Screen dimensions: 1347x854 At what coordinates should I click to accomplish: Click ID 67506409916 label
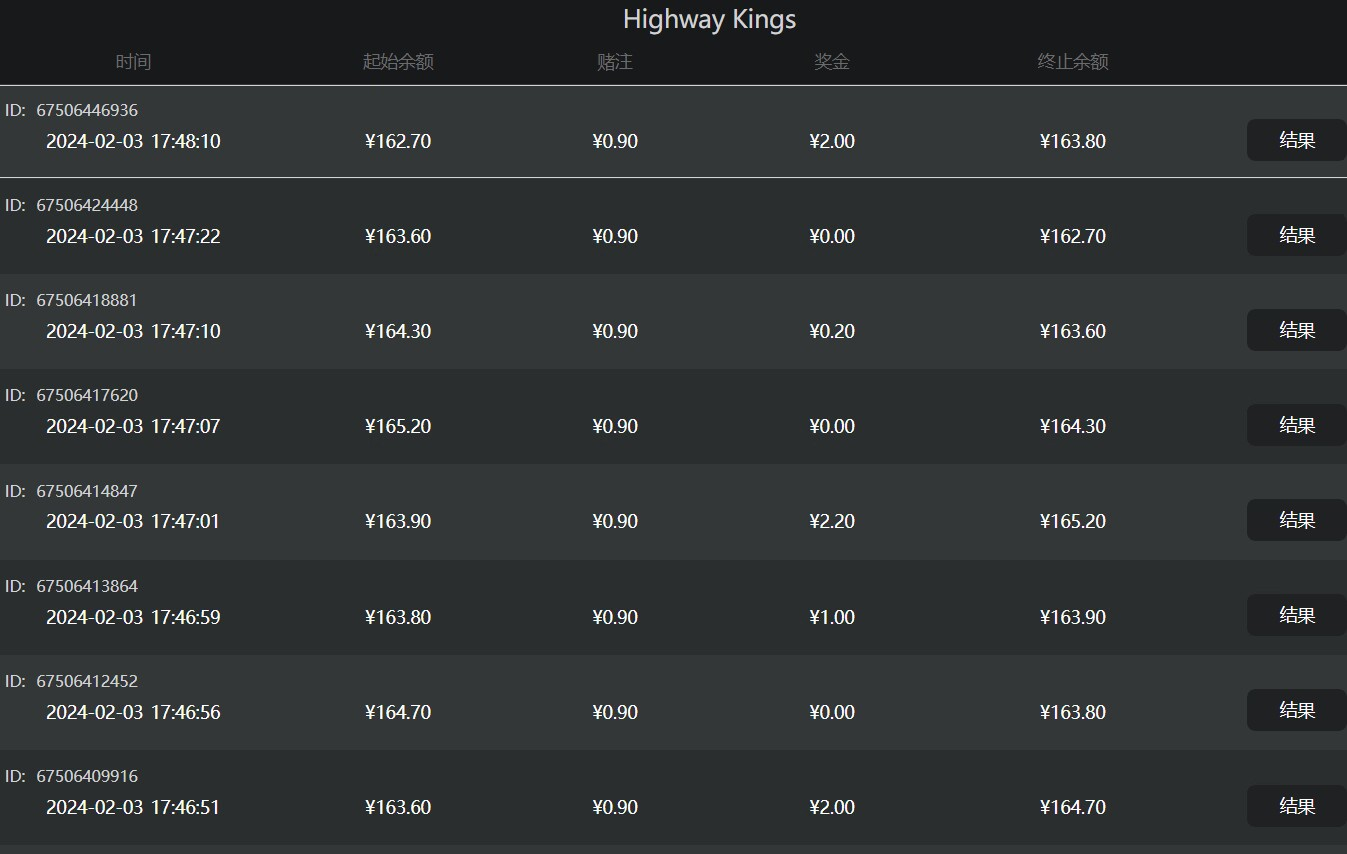pos(71,776)
